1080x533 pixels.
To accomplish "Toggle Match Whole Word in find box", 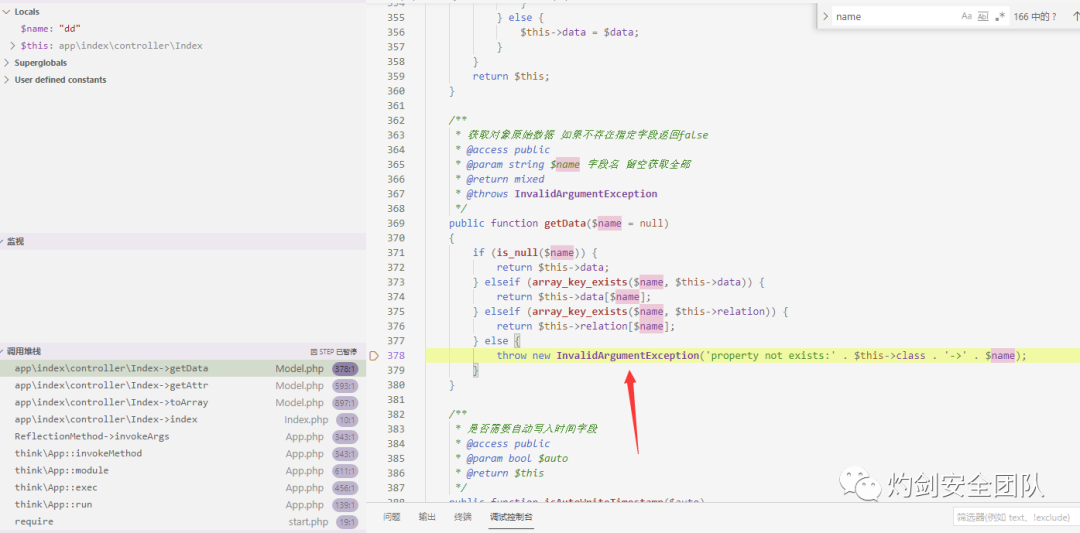I will click(983, 17).
